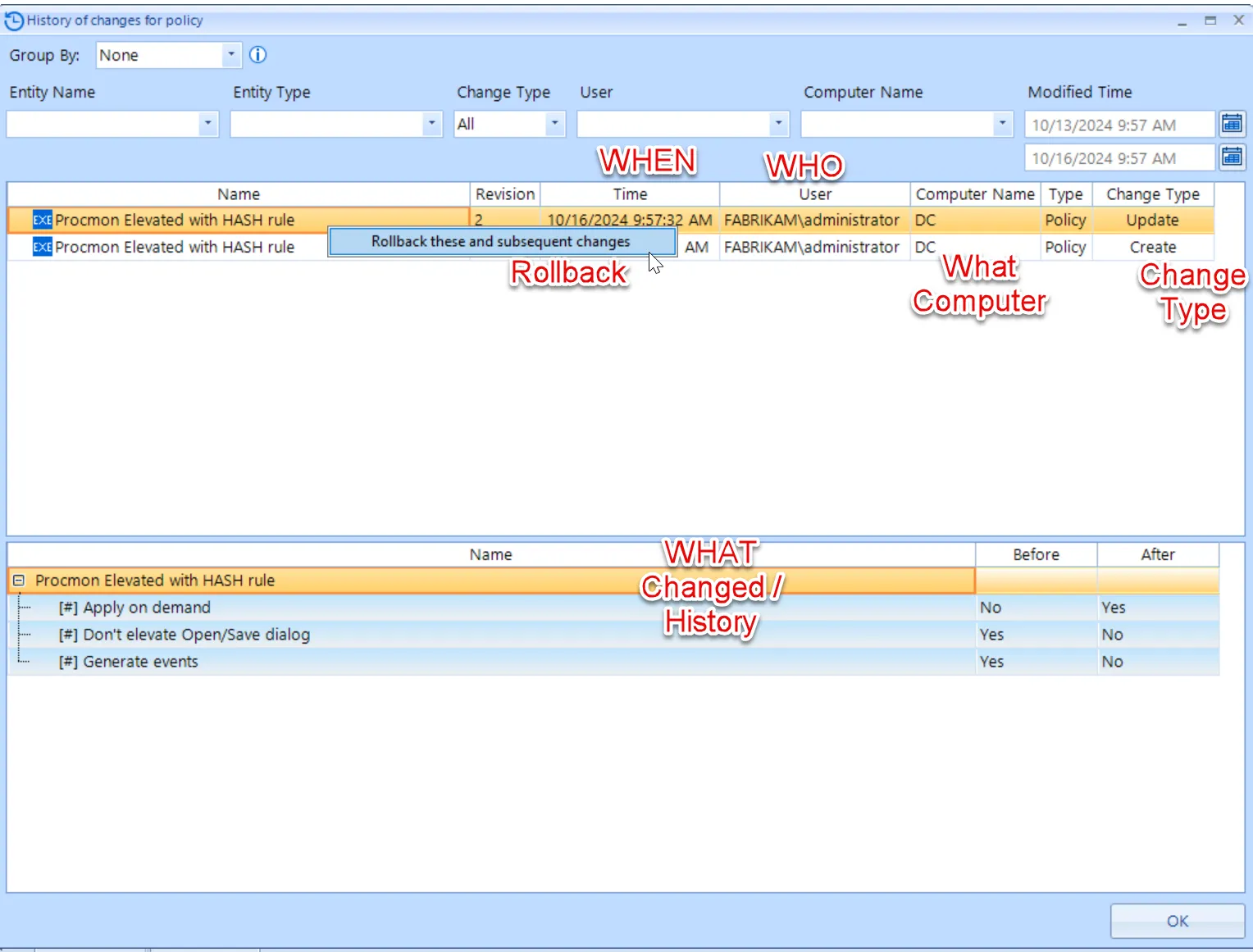Click EXE icon of the Create revision row
The width and height of the screenshot is (1253, 952).
pyautogui.click(x=42, y=247)
